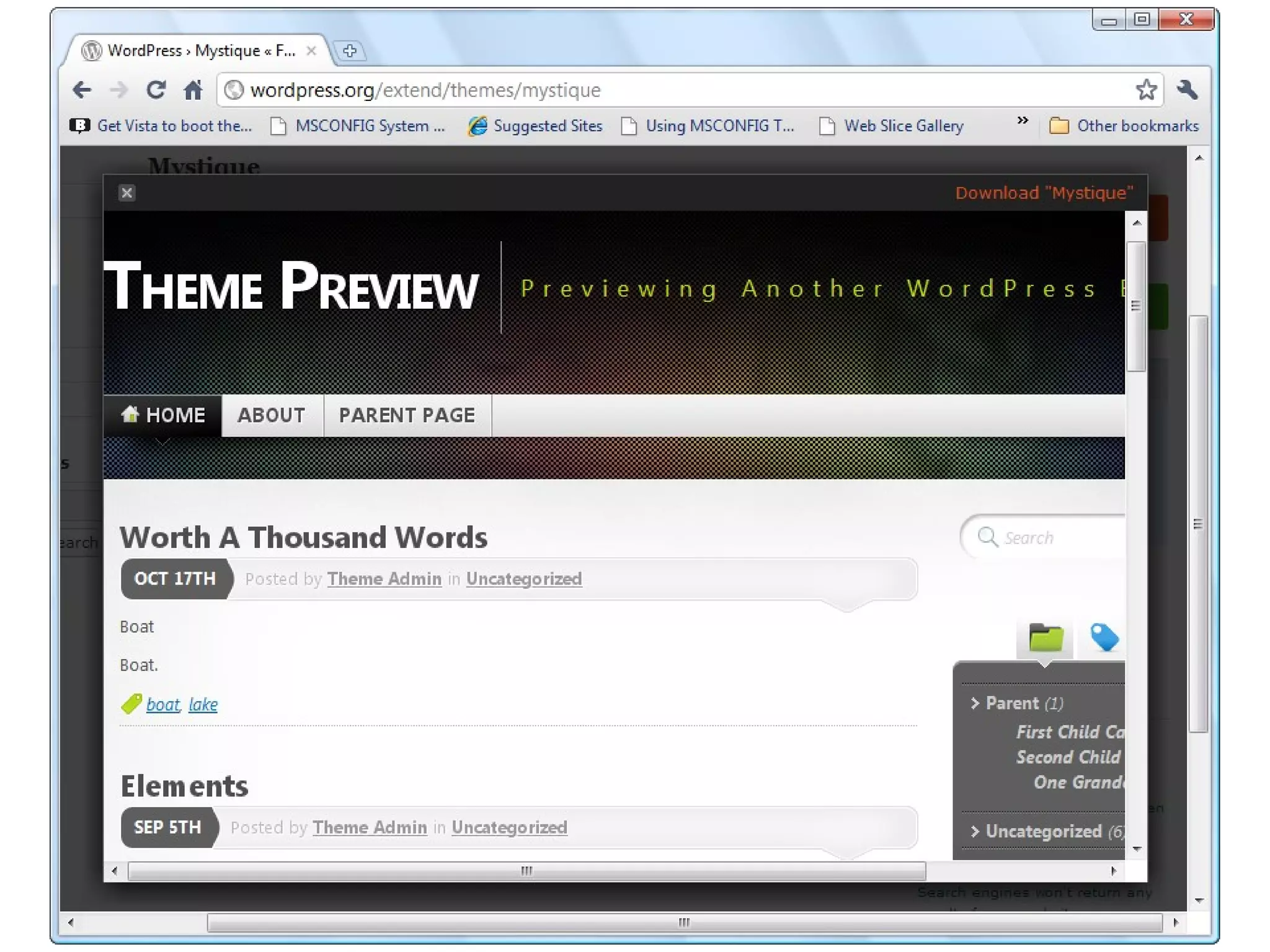Switch to blue tags icon tab
Image resolution: width=1270 pixels, height=952 pixels.
point(1104,638)
